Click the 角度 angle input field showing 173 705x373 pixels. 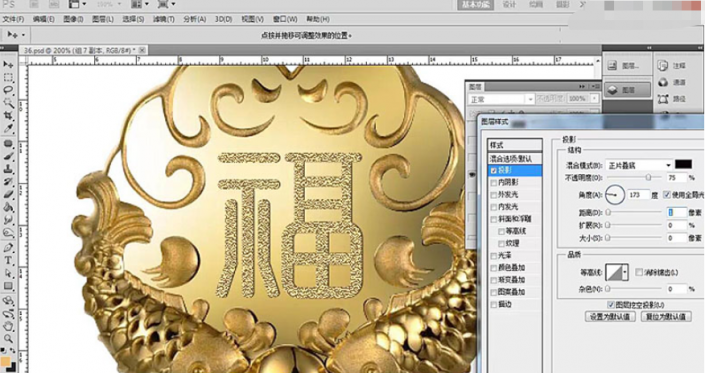[x=638, y=195]
